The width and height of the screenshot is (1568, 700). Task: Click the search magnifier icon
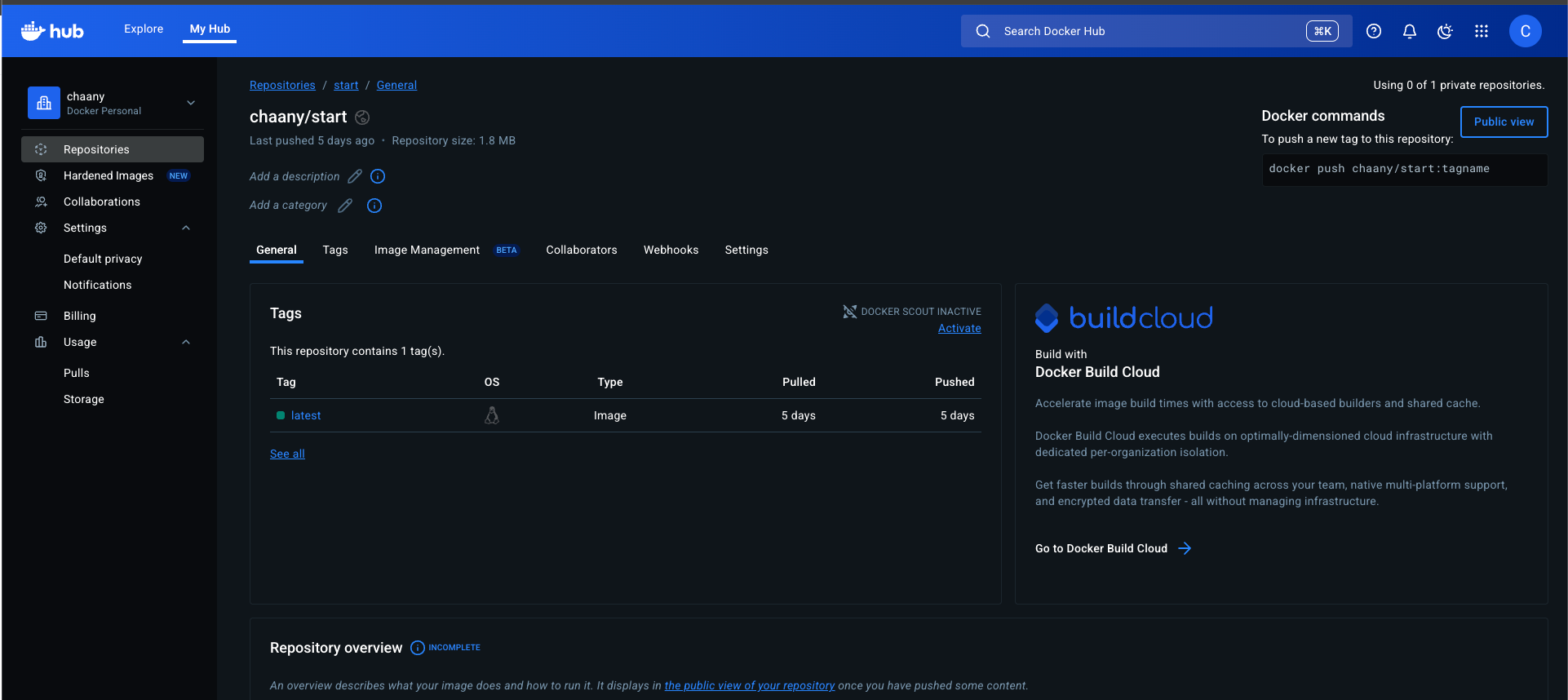(983, 31)
